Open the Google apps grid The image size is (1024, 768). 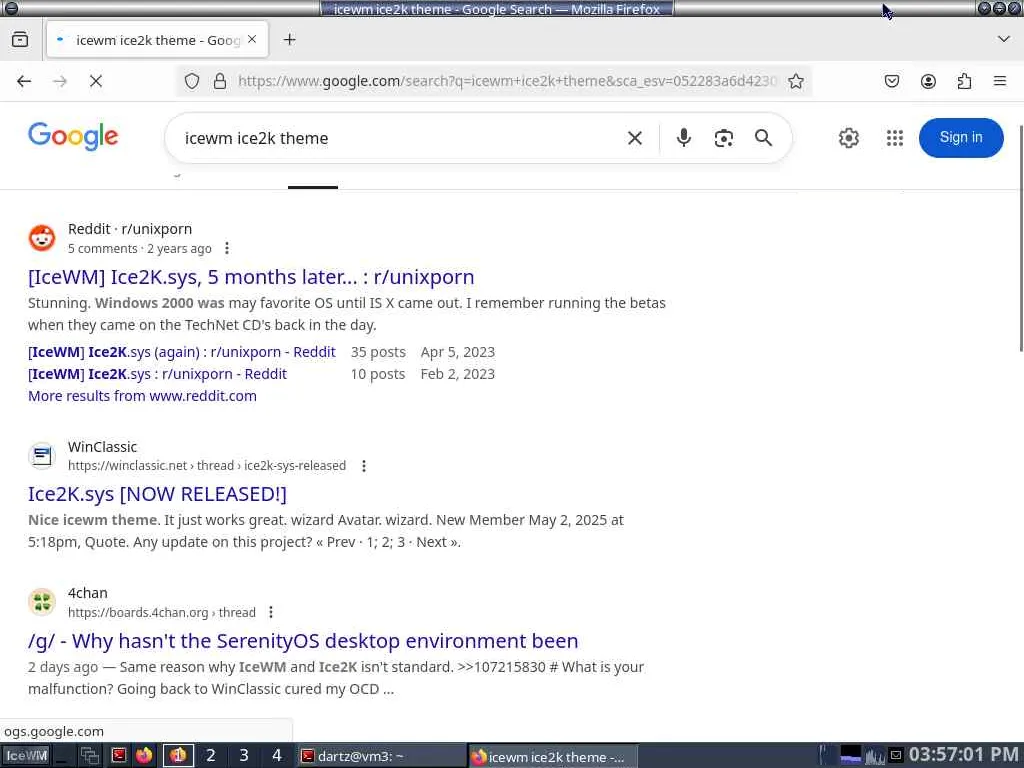pyautogui.click(x=895, y=138)
